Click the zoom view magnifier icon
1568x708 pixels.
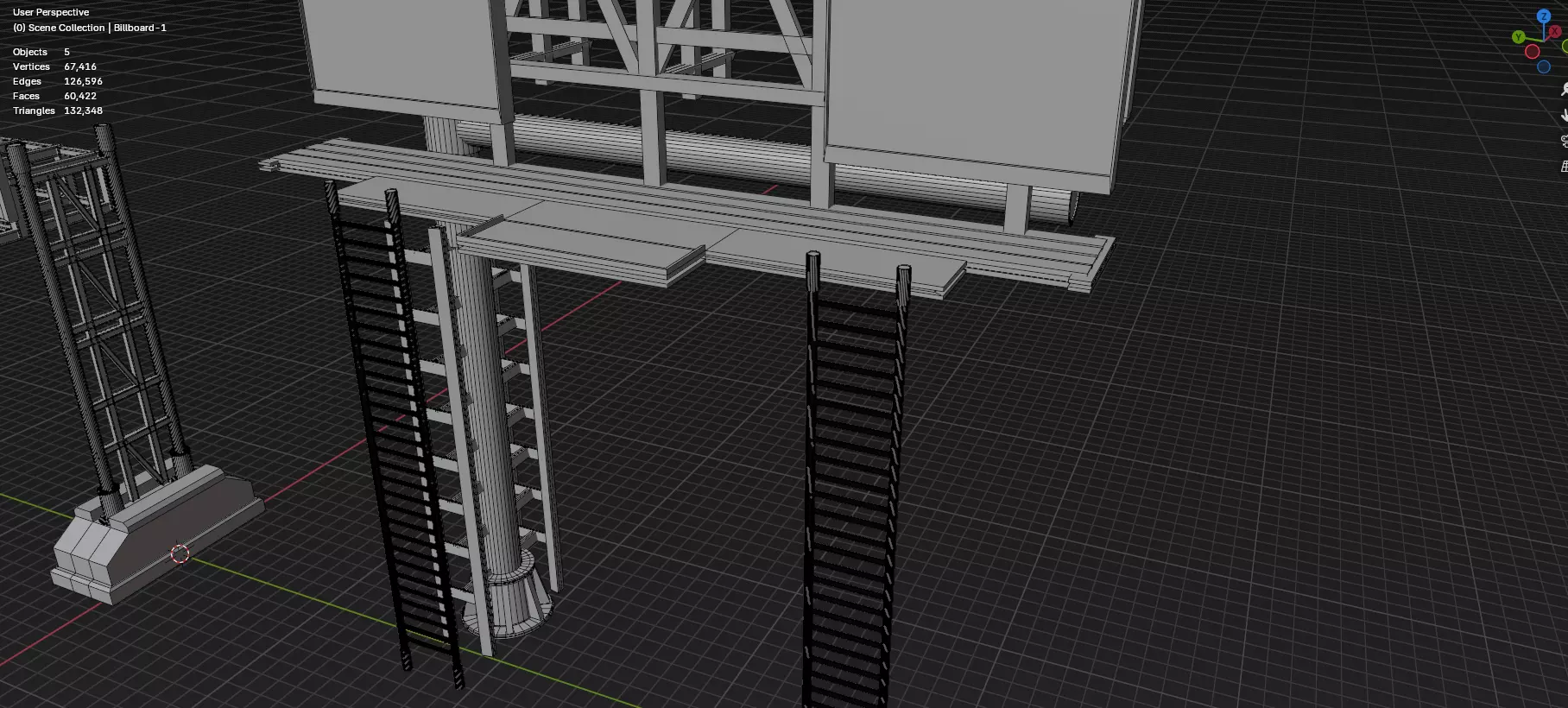pyautogui.click(x=1564, y=90)
